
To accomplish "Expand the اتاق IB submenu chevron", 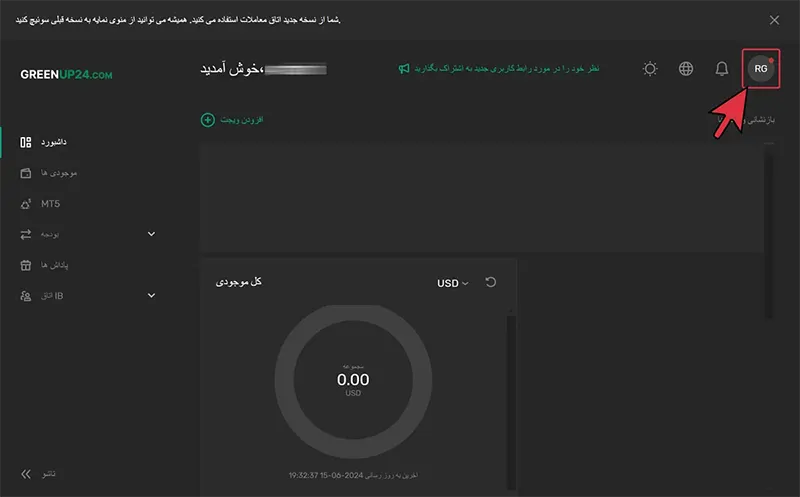I will coord(152,295).
